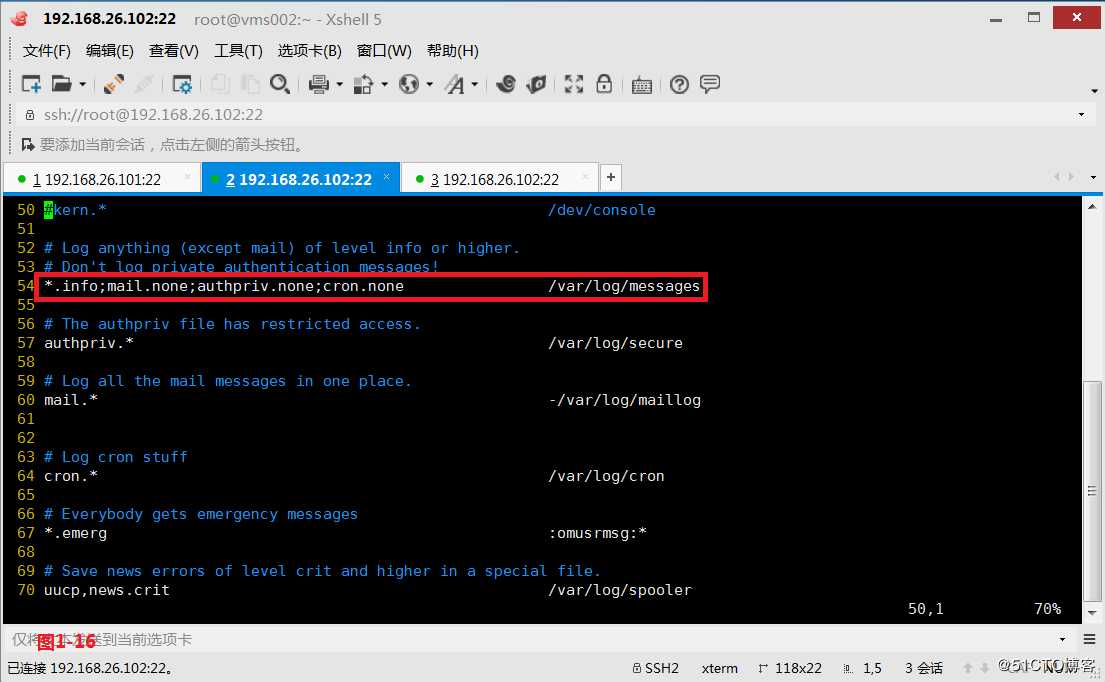Click the New session icon
Image resolution: width=1105 pixels, height=682 pixels.
(32, 85)
